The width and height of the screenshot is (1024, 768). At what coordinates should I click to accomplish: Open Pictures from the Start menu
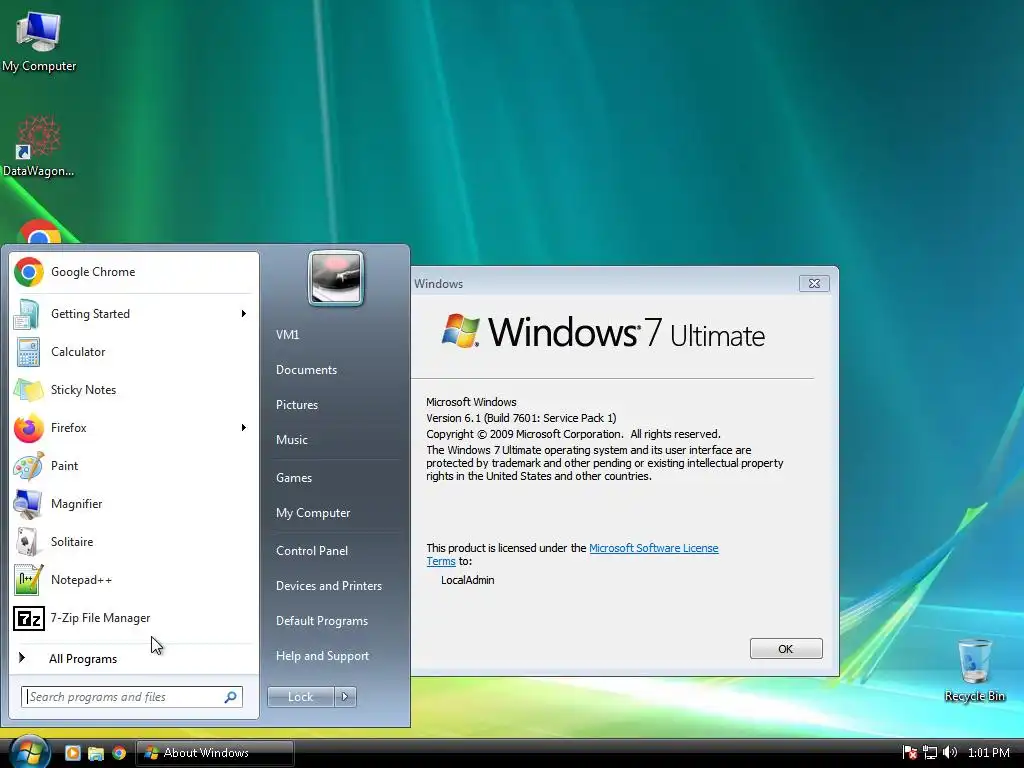(296, 405)
